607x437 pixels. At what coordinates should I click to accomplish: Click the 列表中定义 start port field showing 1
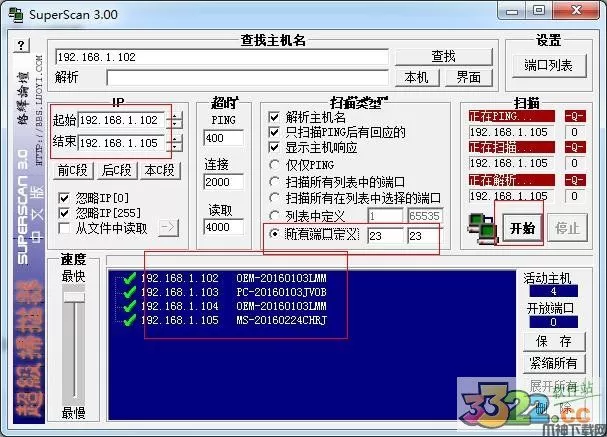tap(385, 216)
